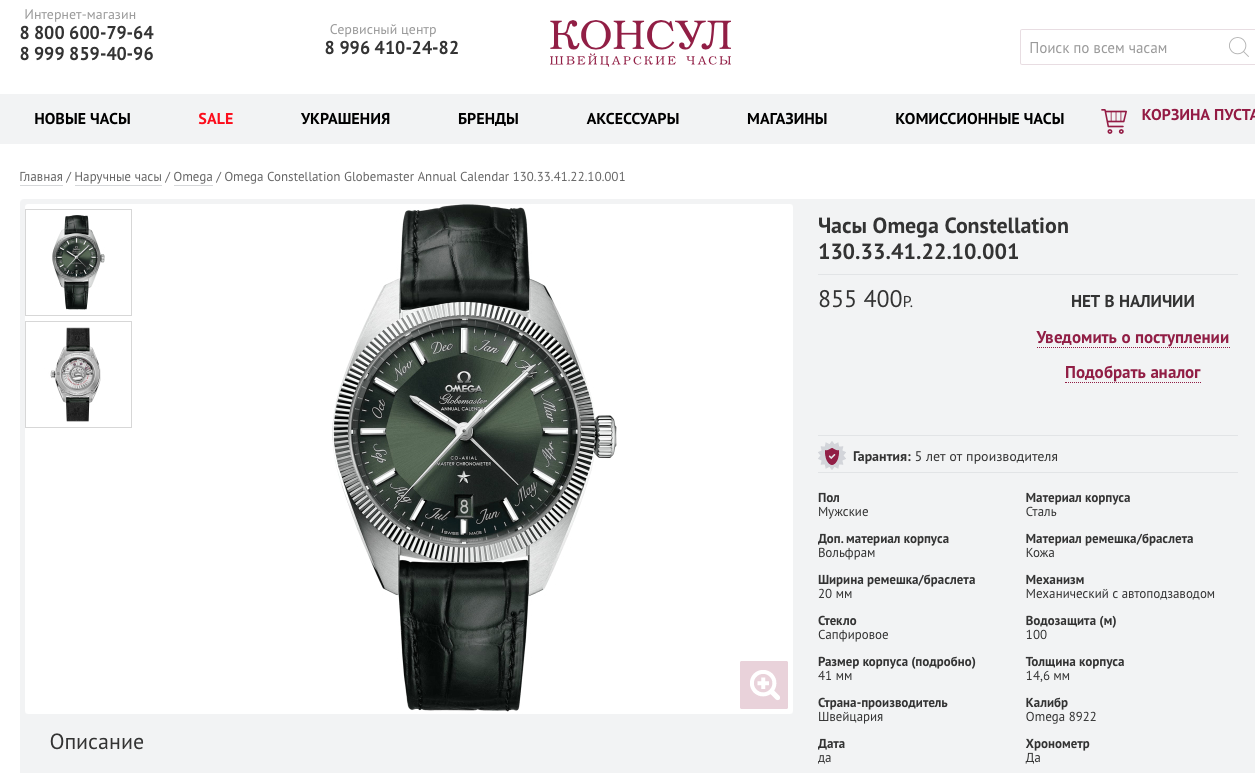Select the front-view watch thumbnail
This screenshot has height=773, width=1255.
click(x=78, y=262)
